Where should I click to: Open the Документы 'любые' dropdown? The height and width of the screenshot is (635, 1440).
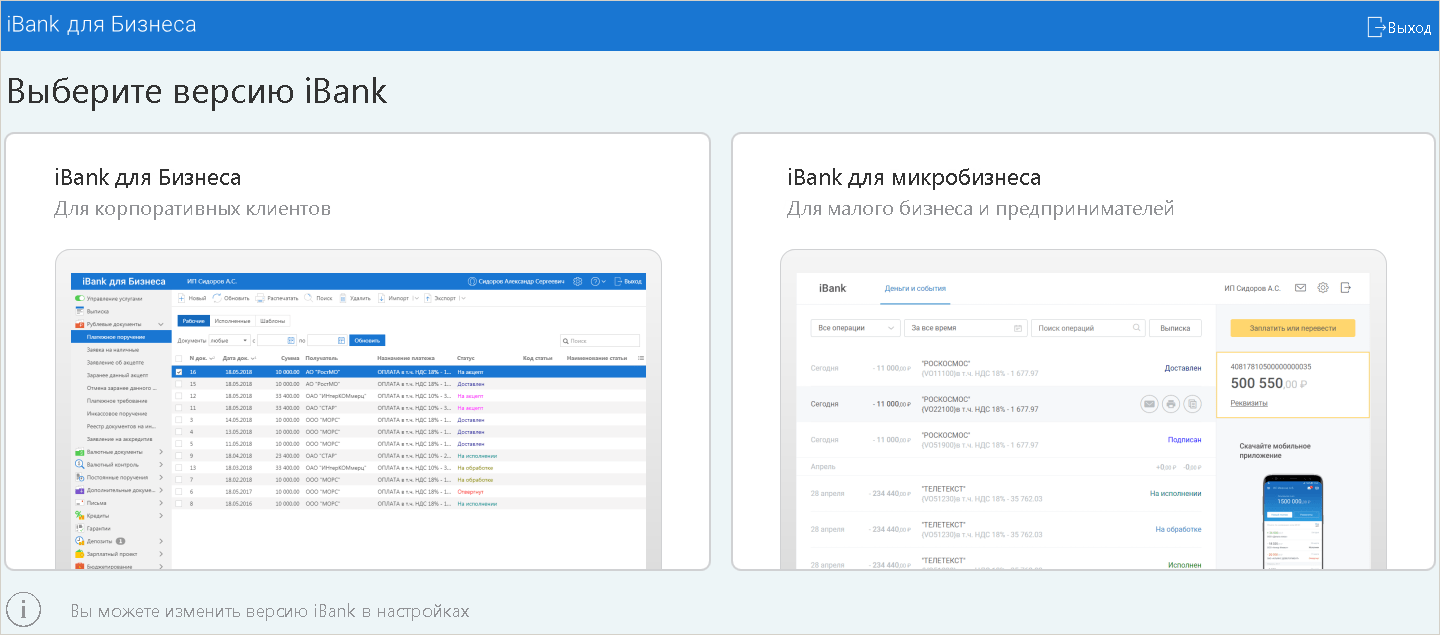229,341
